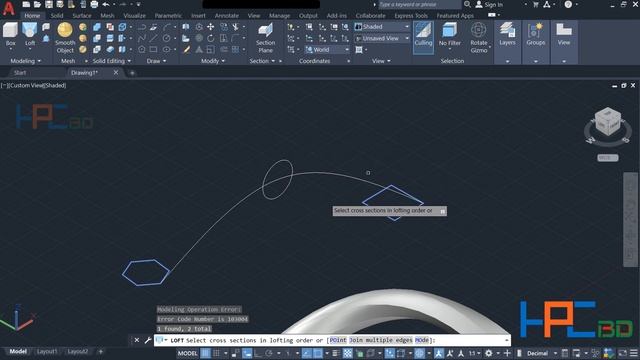Toggle the units ruler icon beside Decimal
Screen dimensions: 640x360
tap(519, 353)
